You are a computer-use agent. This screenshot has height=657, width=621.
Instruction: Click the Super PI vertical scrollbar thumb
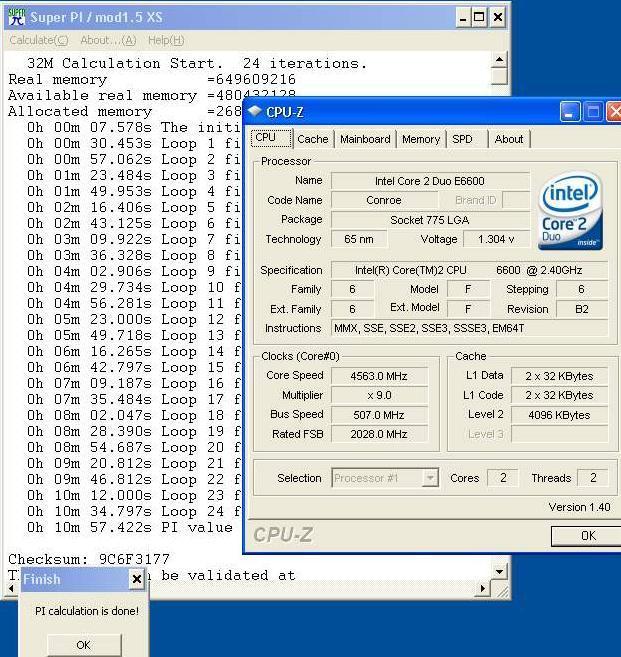click(x=499, y=76)
